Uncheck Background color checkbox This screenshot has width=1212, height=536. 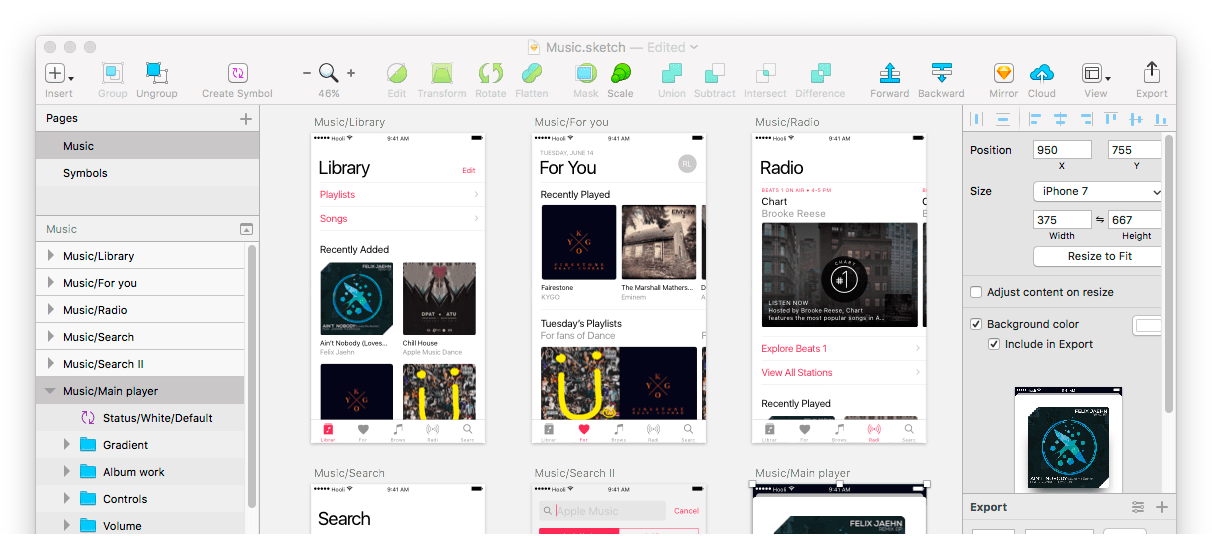[976, 324]
